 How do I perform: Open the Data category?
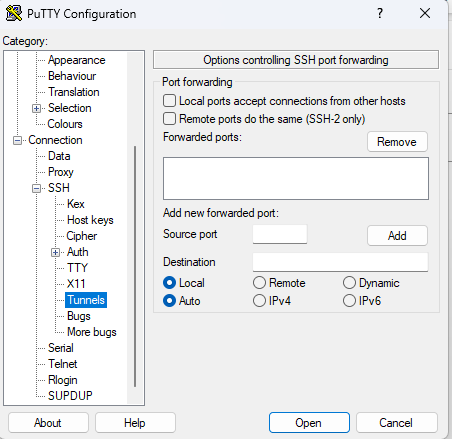59,156
